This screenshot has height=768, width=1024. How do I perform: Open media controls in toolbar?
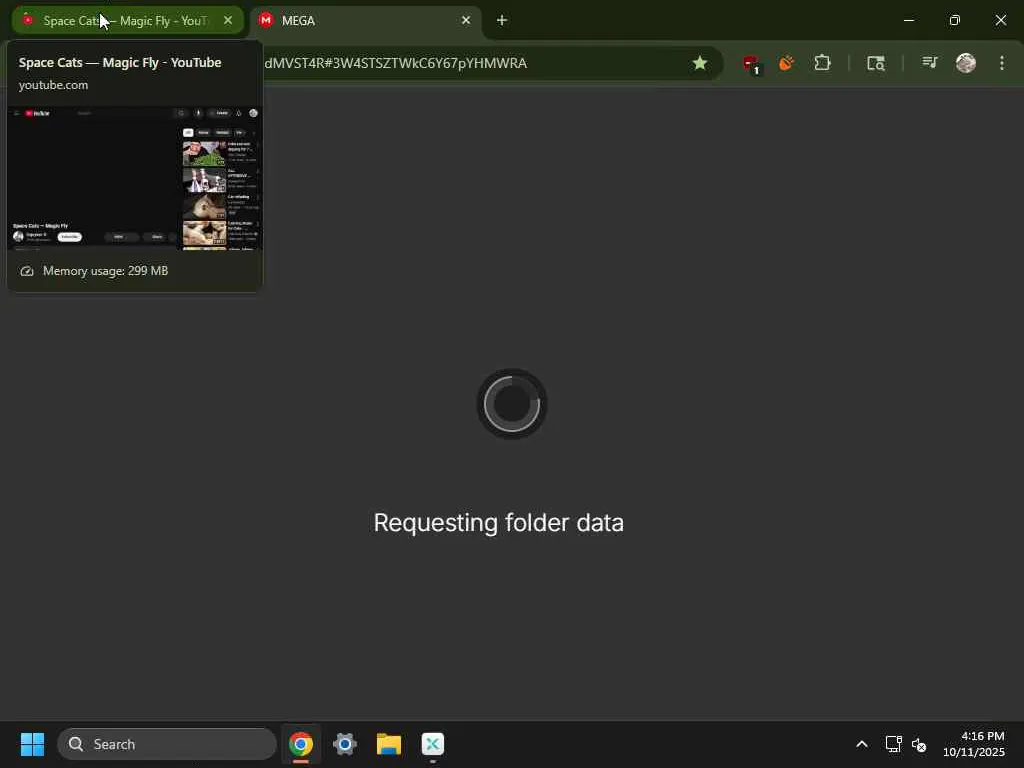929,63
